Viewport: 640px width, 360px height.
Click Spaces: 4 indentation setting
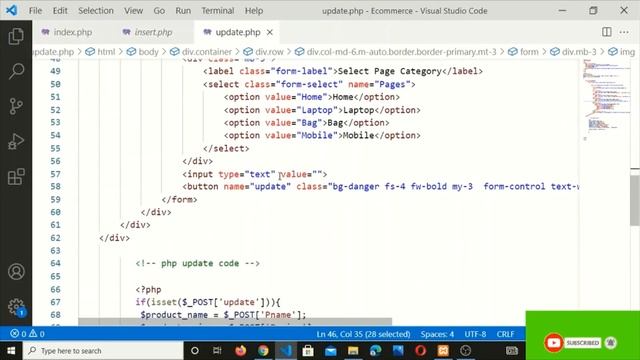[x=437, y=334]
